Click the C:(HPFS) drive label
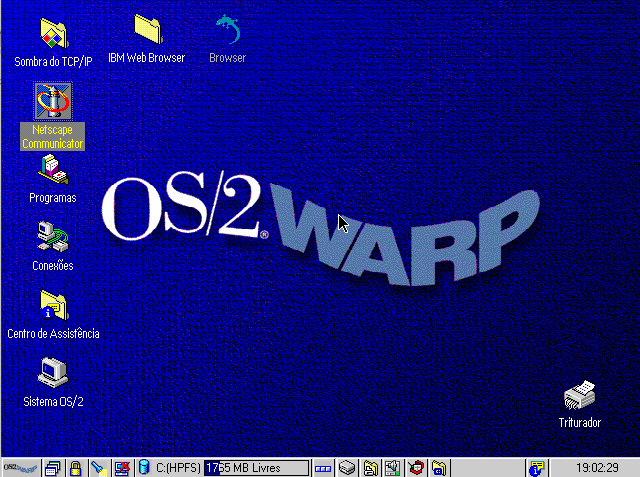The image size is (640, 477). (176, 468)
